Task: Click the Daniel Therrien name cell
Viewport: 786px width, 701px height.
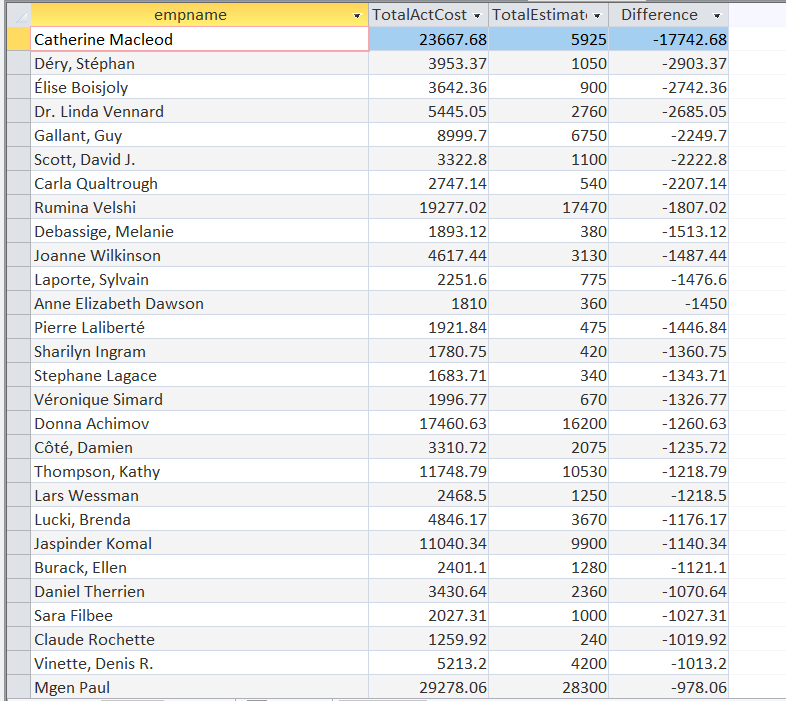Action: pos(200,592)
